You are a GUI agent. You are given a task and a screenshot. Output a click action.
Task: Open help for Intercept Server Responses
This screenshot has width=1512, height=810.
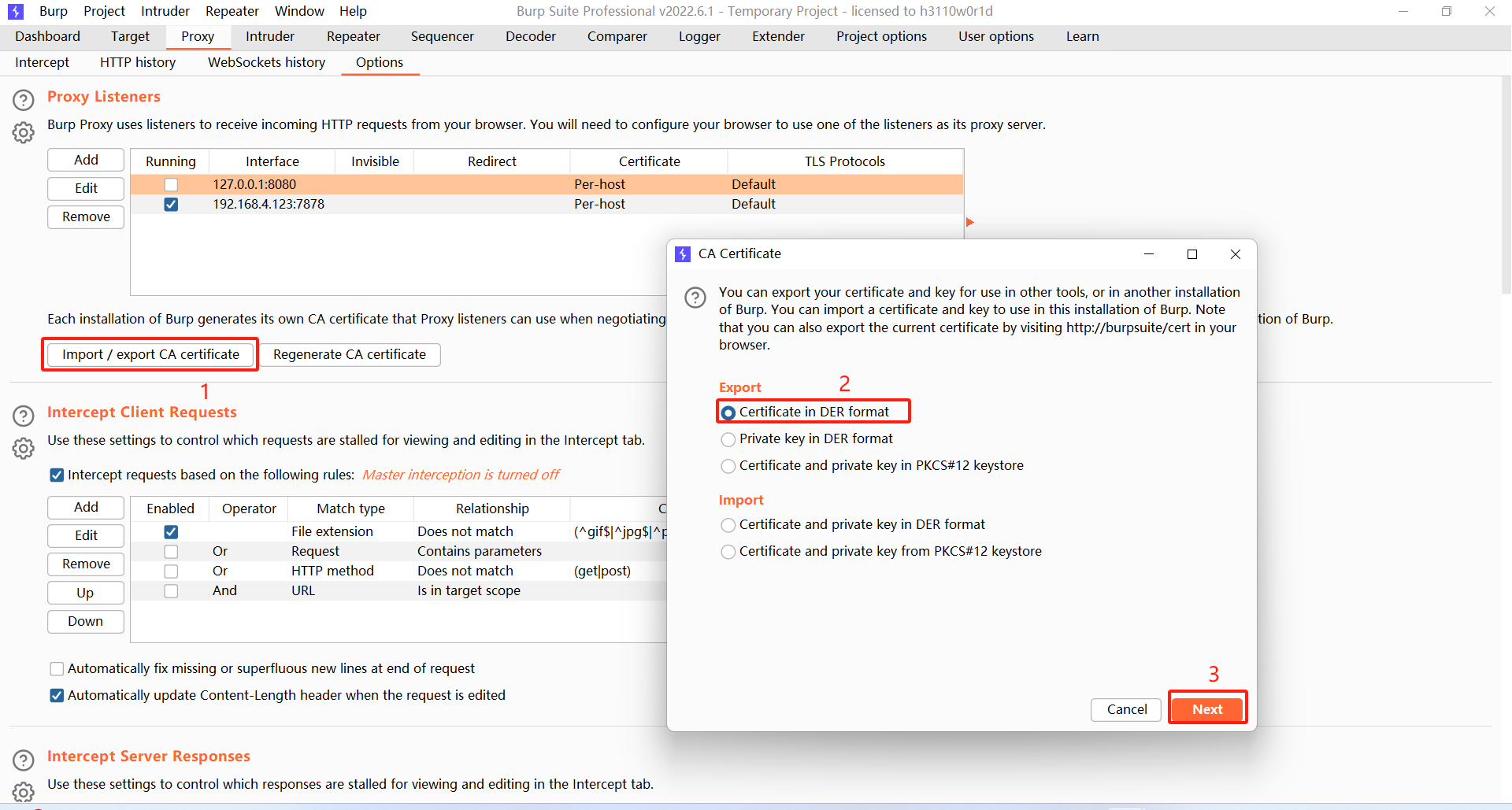pos(24,760)
